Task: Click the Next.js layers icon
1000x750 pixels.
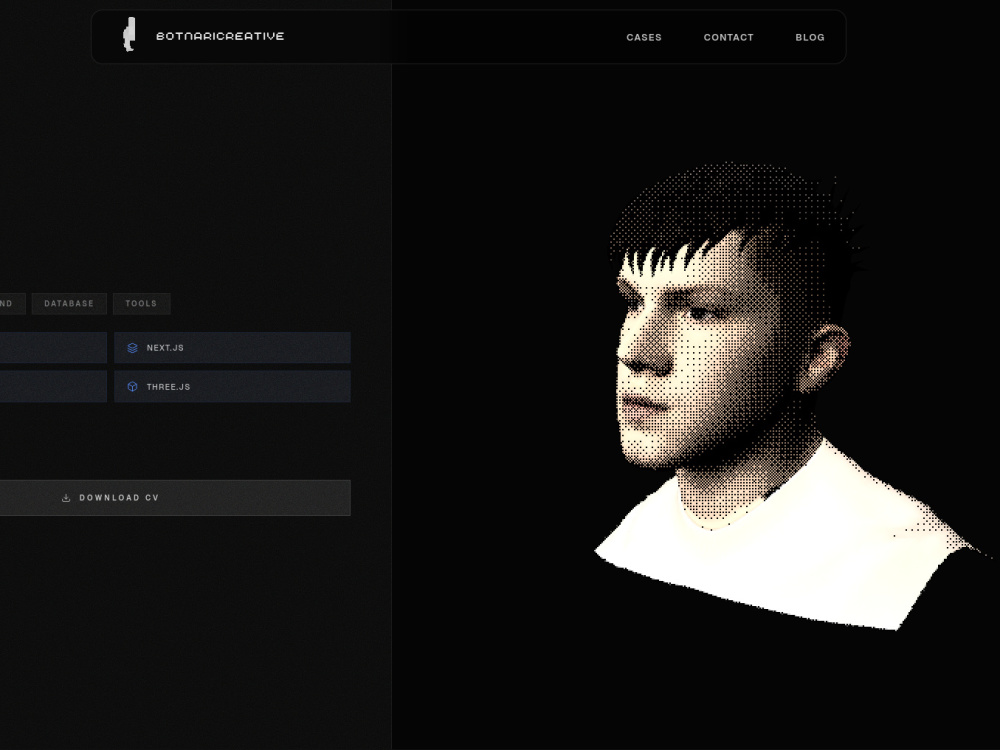Action: point(132,348)
